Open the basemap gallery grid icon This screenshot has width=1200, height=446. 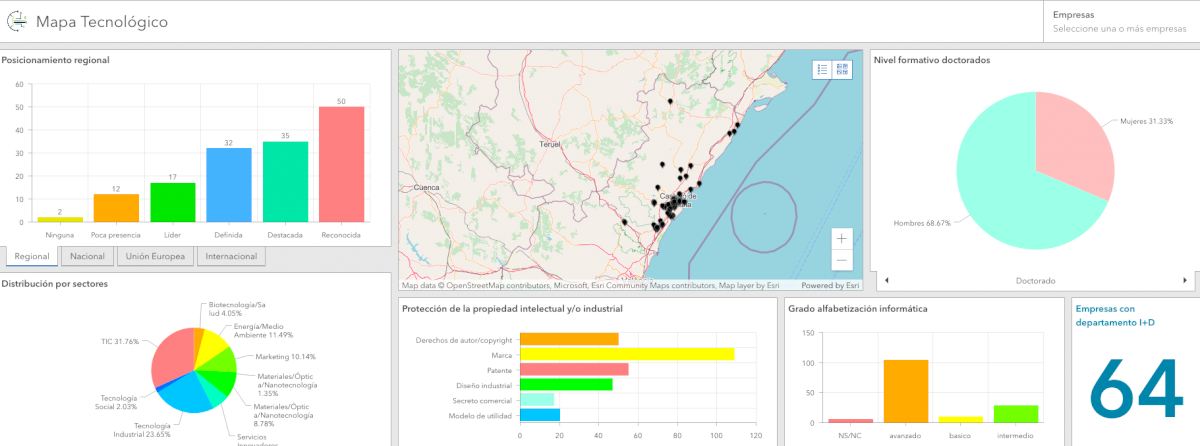click(x=842, y=69)
